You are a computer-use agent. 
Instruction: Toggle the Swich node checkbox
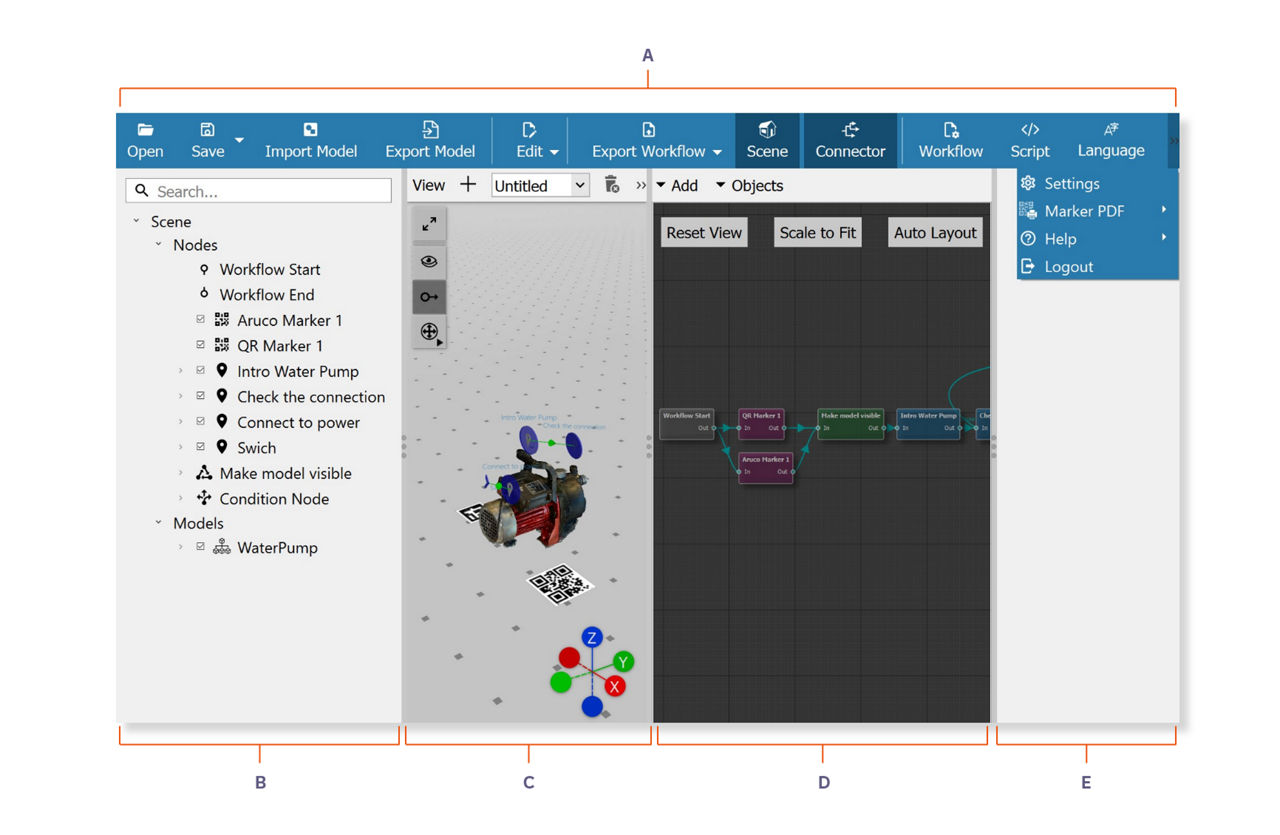201,447
